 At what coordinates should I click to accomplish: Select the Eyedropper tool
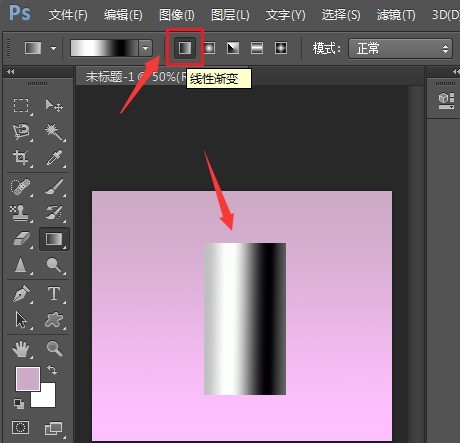(x=54, y=157)
